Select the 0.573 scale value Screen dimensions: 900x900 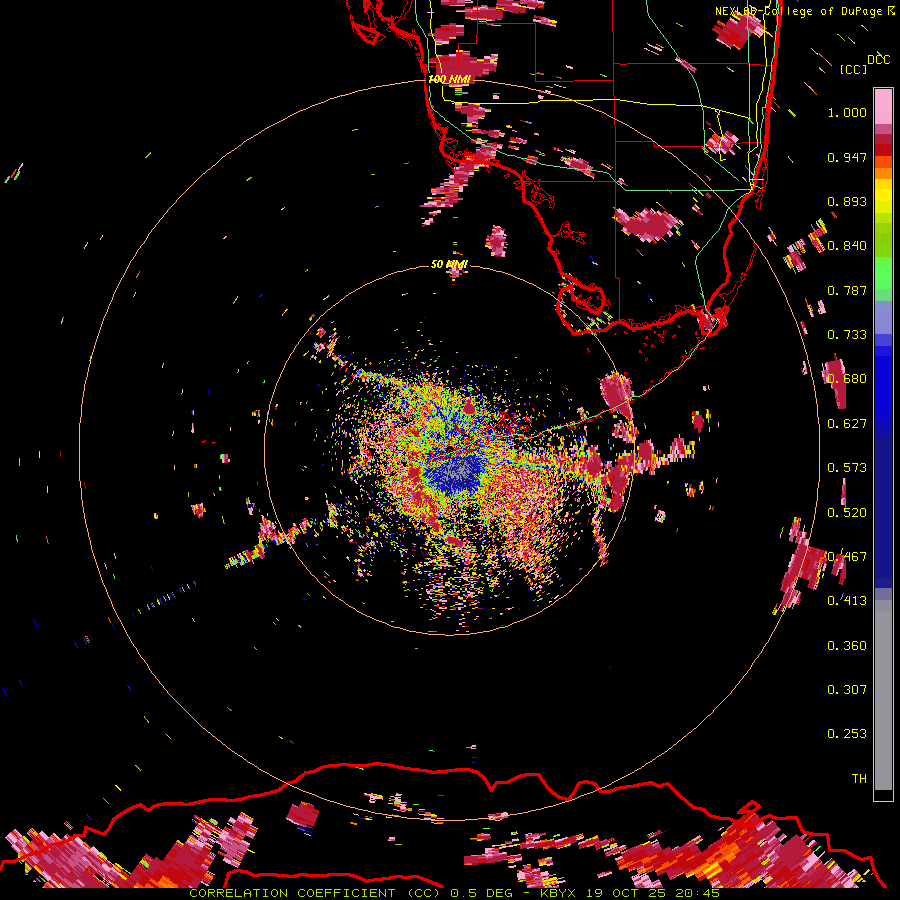[847, 468]
